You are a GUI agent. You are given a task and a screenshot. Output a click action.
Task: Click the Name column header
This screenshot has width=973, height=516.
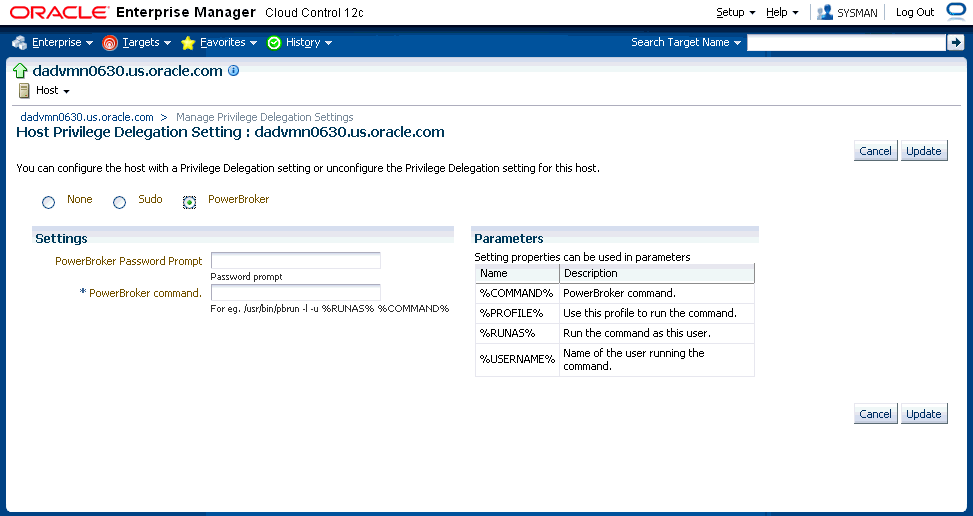518,274
